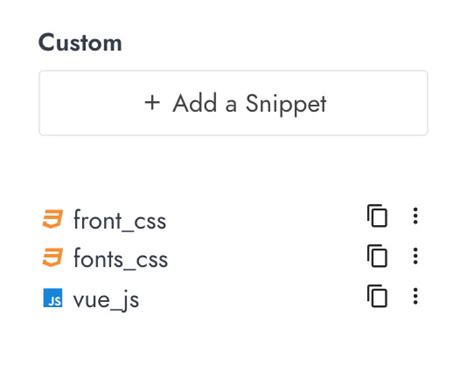Click the orange CSS3 icon beside front_css
This screenshot has width=474, height=377.
[53, 219]
